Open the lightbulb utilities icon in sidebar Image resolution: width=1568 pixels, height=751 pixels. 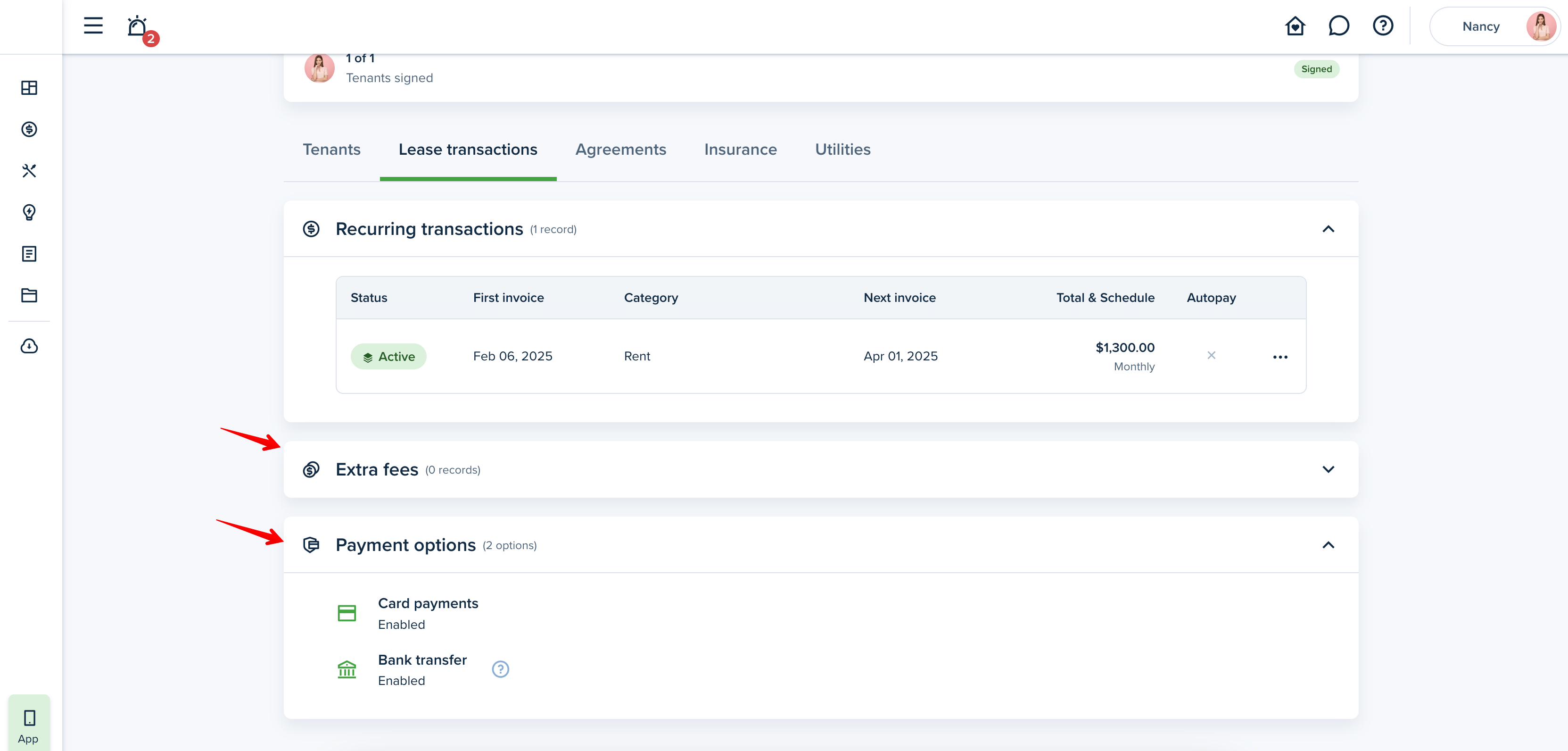(29, 212)
